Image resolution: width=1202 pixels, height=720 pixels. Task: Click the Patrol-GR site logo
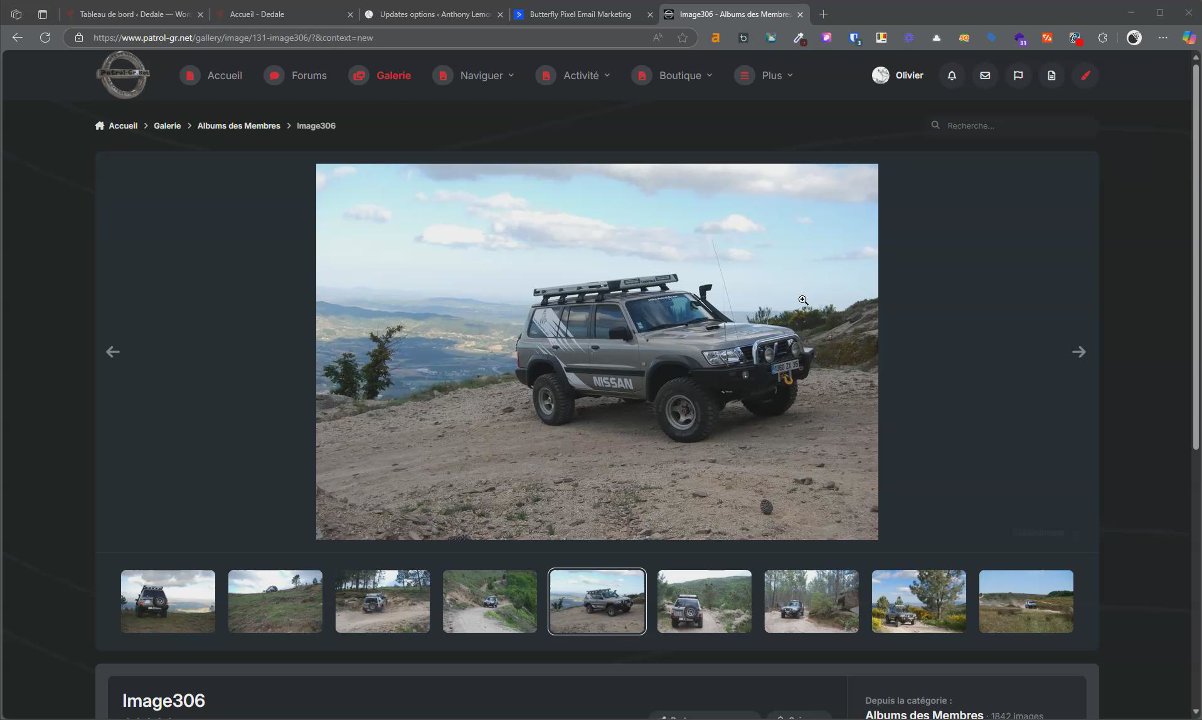(x=123, y=75)
